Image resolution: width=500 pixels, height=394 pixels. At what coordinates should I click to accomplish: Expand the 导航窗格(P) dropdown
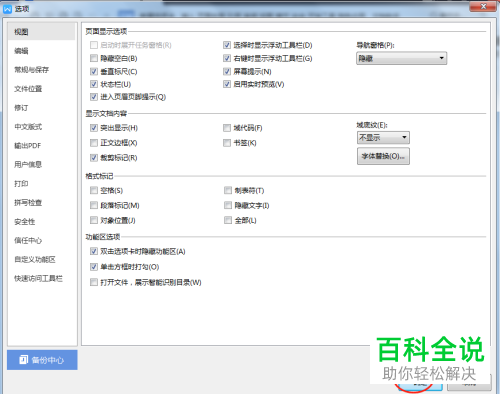[x=401, y=58]
